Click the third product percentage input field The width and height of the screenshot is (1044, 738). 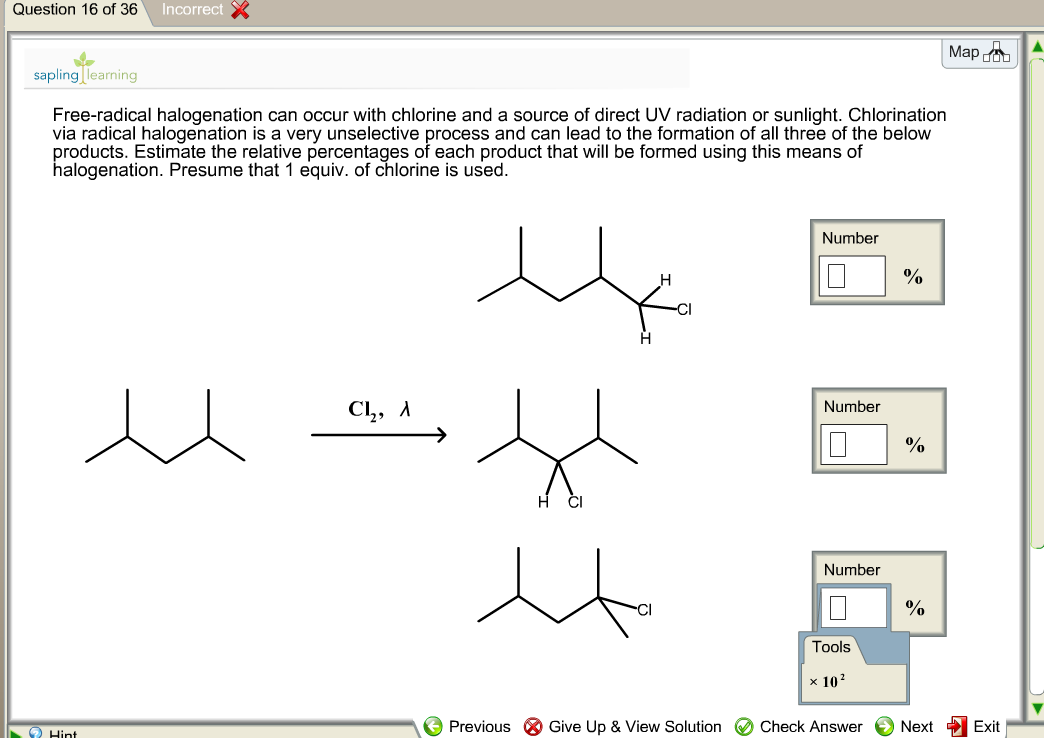[854, 607]
